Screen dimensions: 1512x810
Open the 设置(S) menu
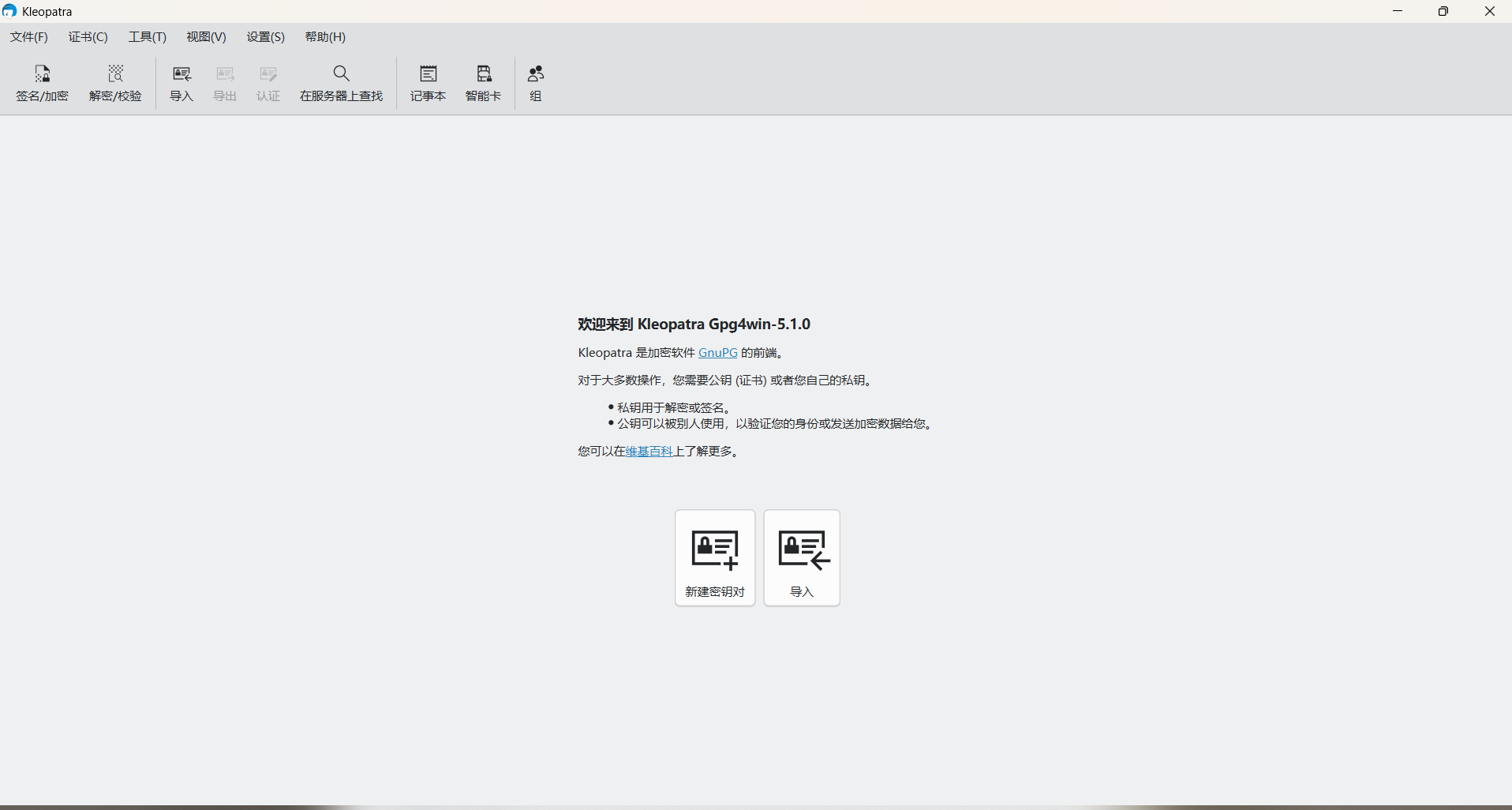pyautogui.click(x=266, y=37)
